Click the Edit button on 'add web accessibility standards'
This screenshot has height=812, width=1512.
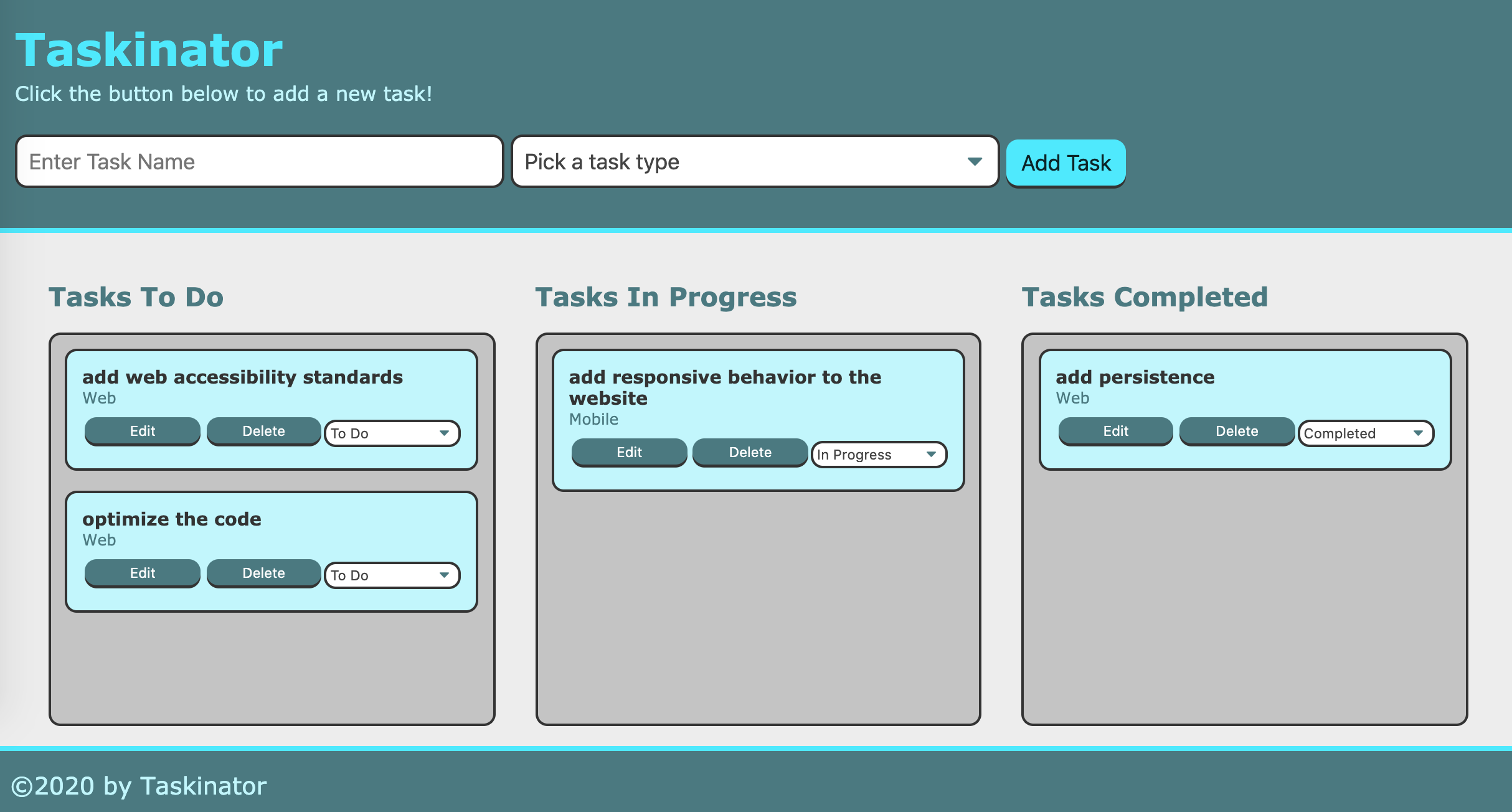(x=141, y=432)
